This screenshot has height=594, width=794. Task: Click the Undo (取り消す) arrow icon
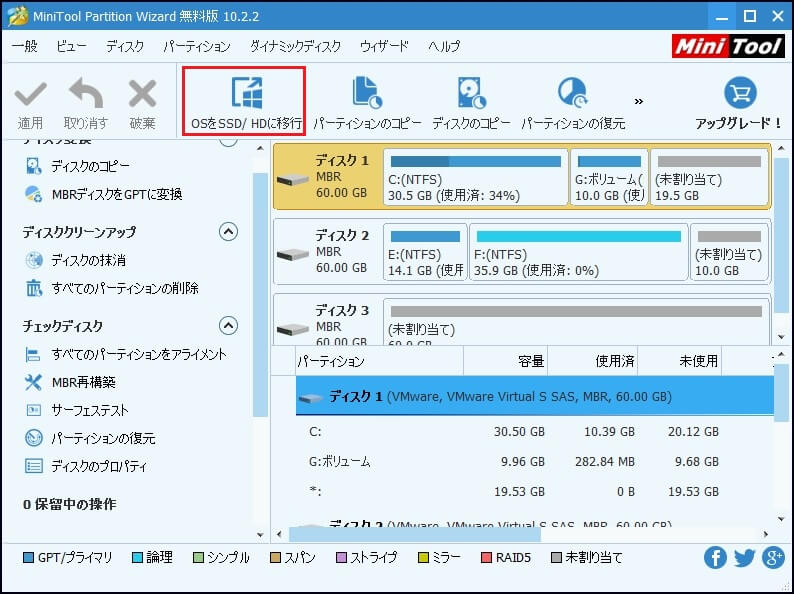[x=86, y=93]
